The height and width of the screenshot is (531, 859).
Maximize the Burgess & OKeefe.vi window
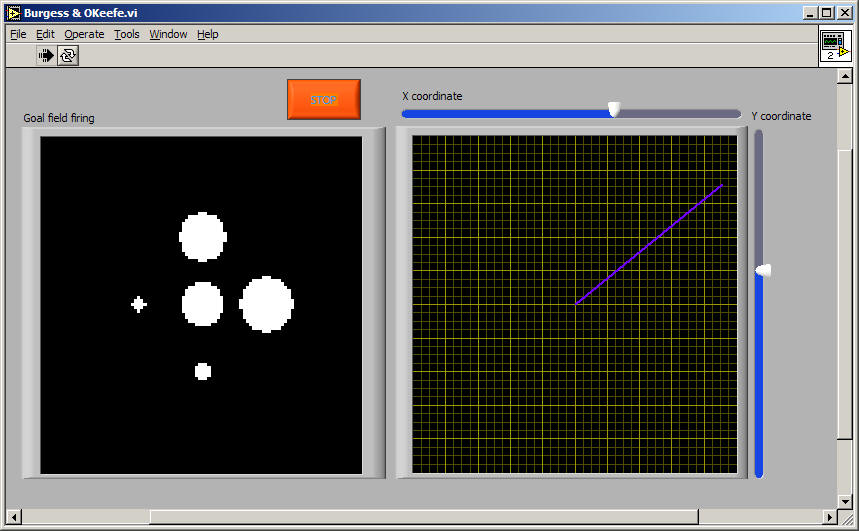tap(827, 13)
